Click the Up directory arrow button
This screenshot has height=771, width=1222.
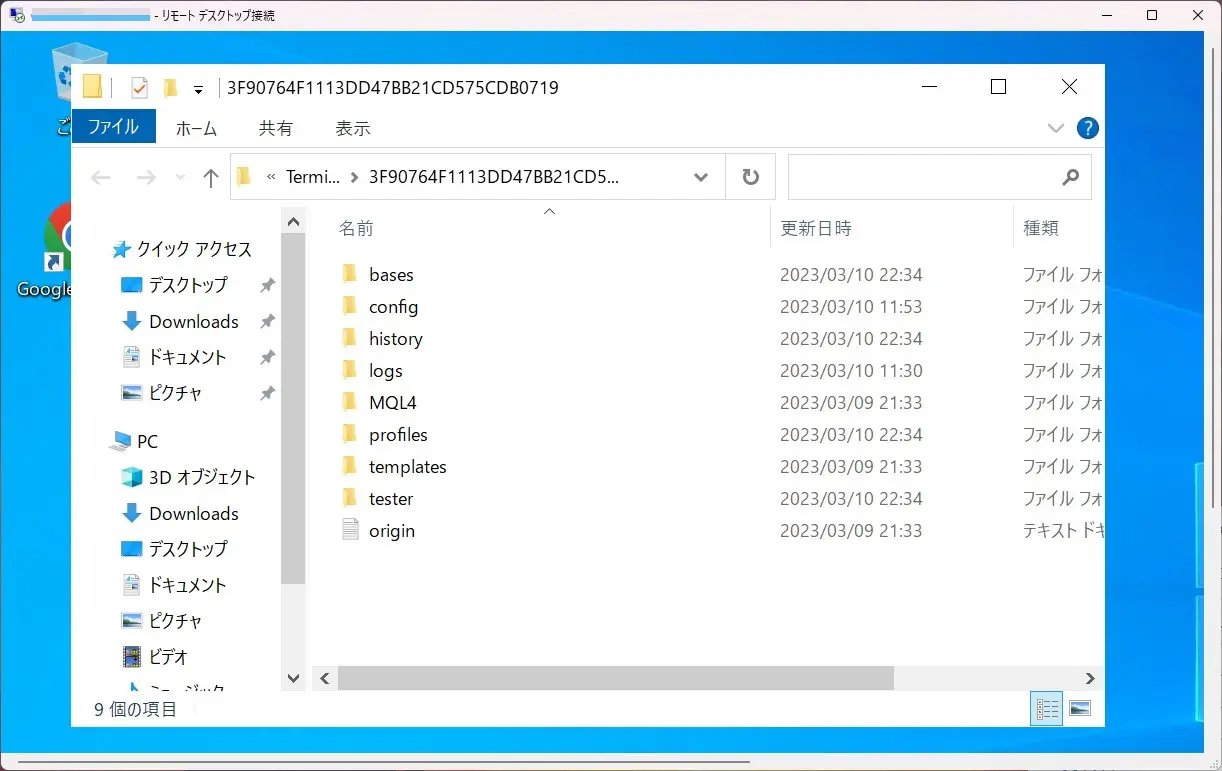click(x=210, y=178)
